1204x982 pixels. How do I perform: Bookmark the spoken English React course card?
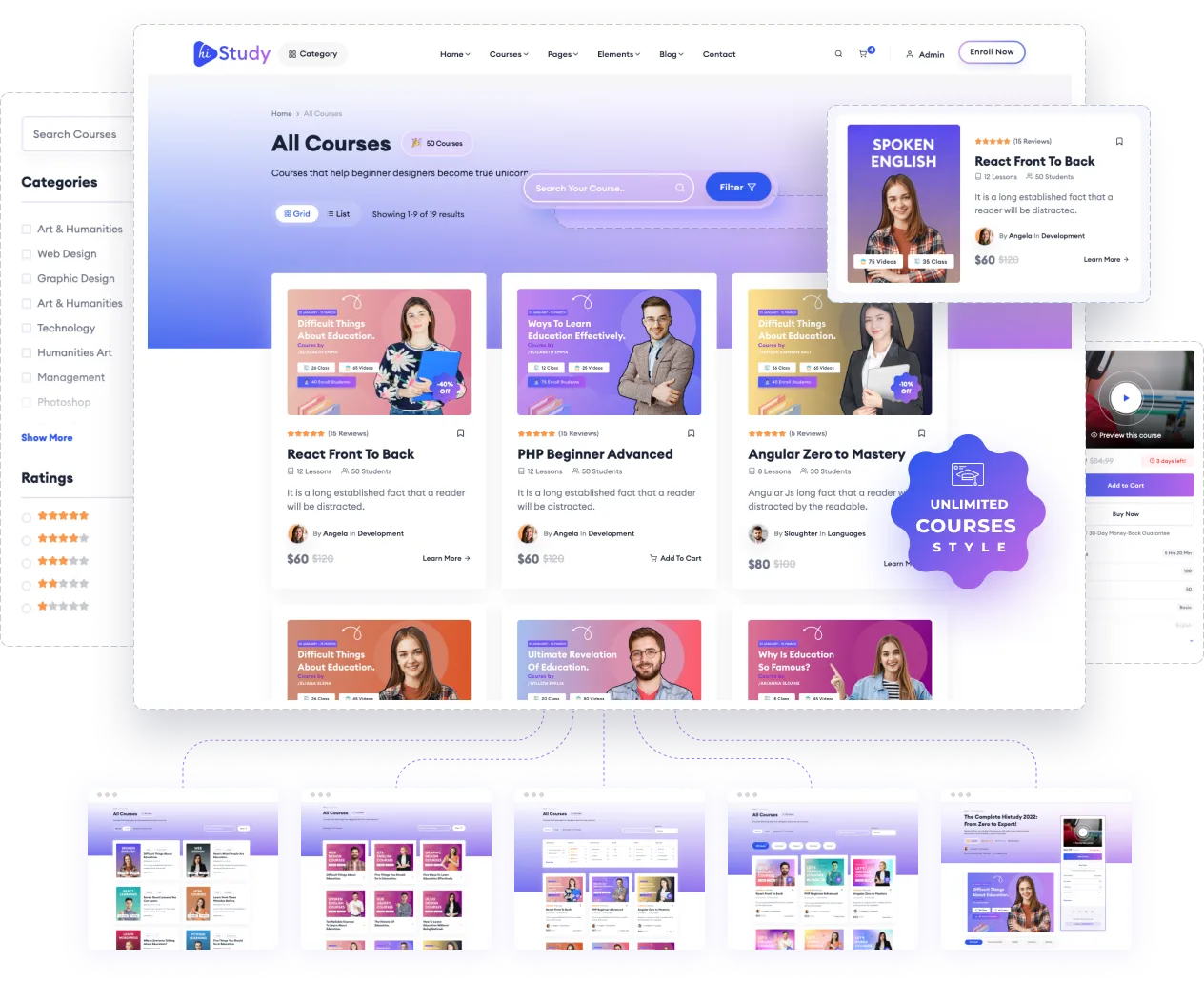click(1119, 142)
